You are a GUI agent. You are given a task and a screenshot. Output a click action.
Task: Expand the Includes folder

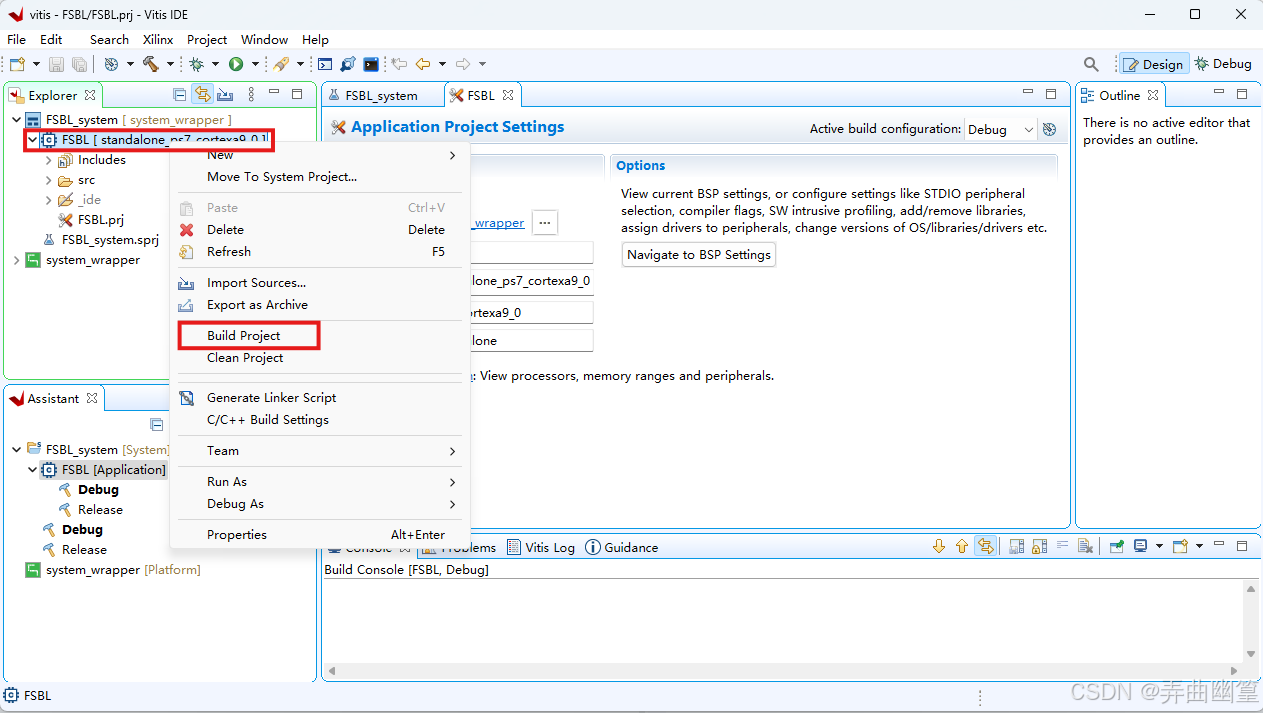[x=49, y=160]
